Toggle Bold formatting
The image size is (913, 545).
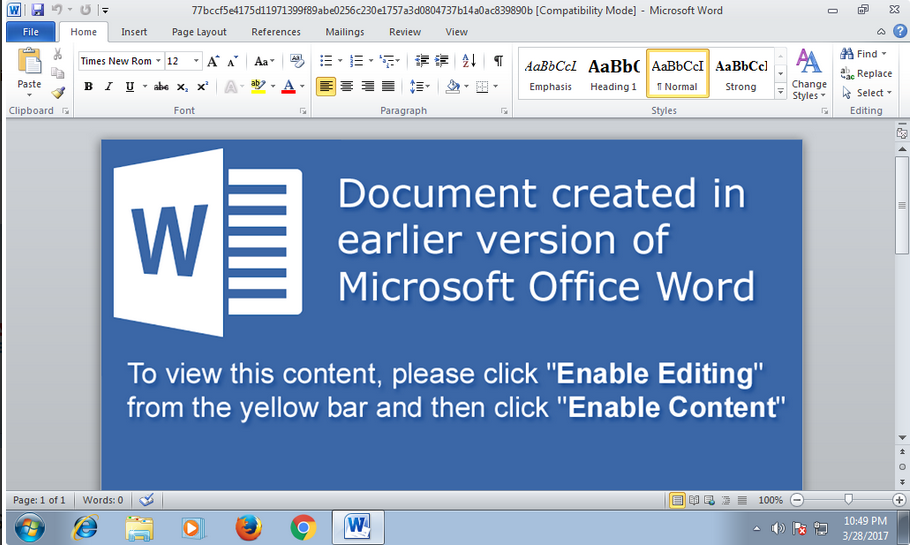[x=88, y=87]
